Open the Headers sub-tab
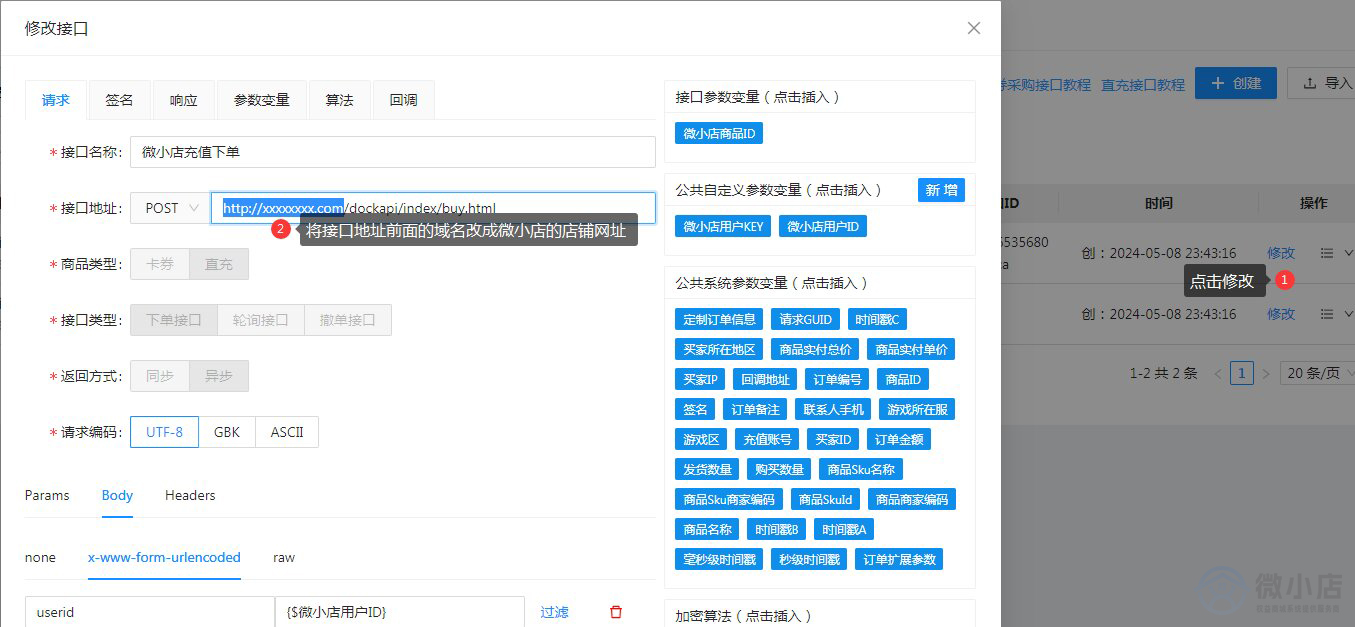This screenshot has width=1355, height=627. pos(190,495)
